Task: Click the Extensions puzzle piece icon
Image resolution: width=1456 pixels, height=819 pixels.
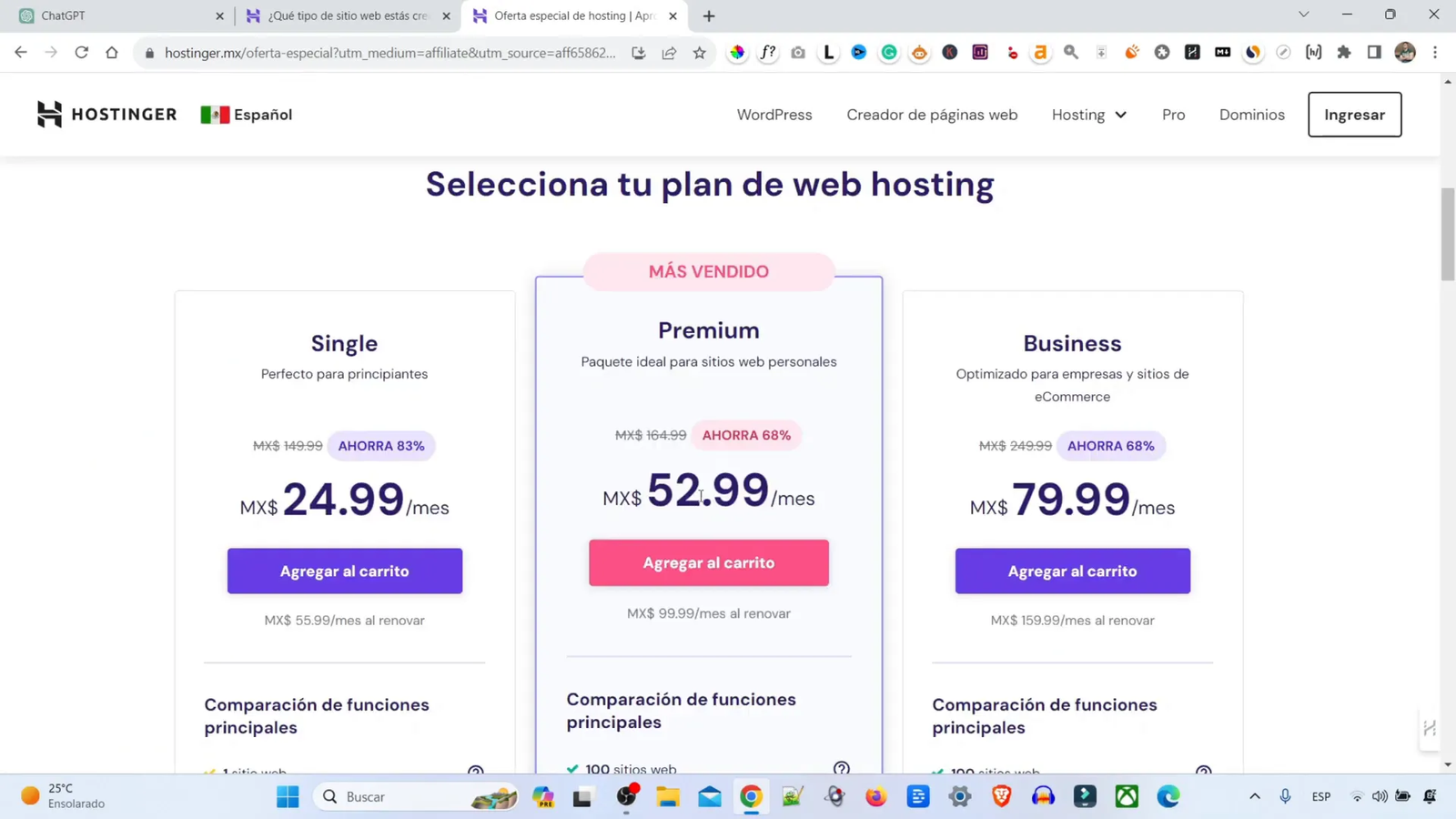Action: (x=1344, y=53)
